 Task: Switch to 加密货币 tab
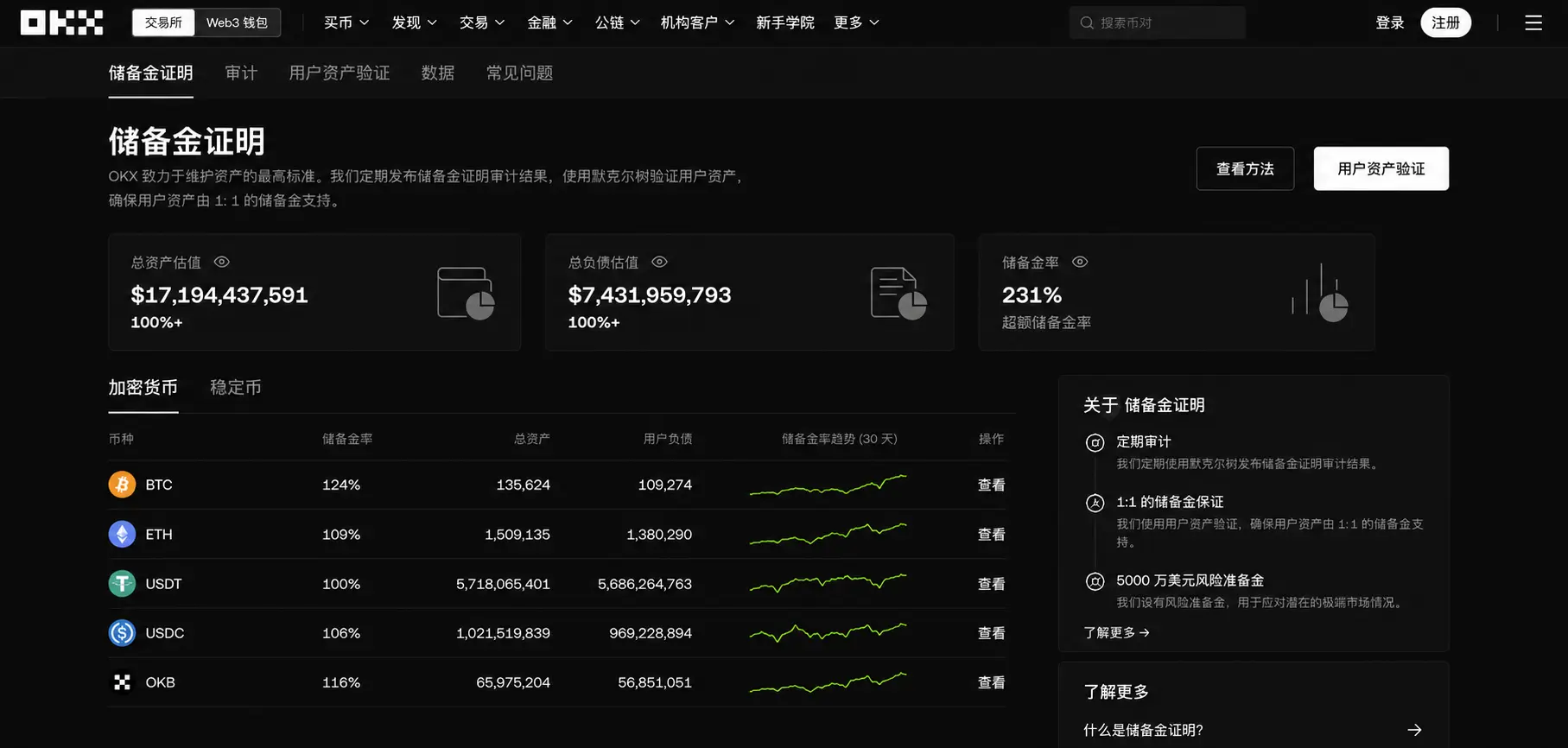(x=143, y=387)
